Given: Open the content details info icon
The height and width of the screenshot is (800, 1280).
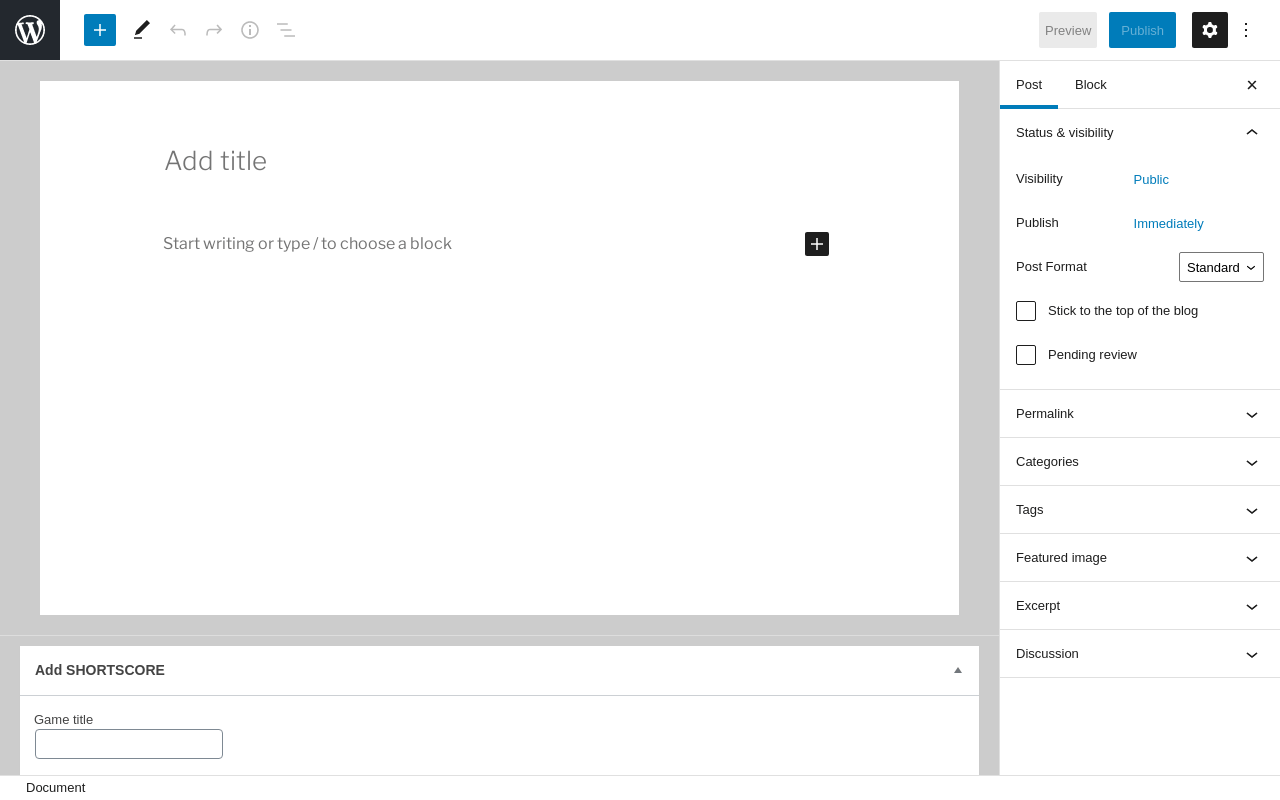Looking at the screenshot, I should 250,30.
